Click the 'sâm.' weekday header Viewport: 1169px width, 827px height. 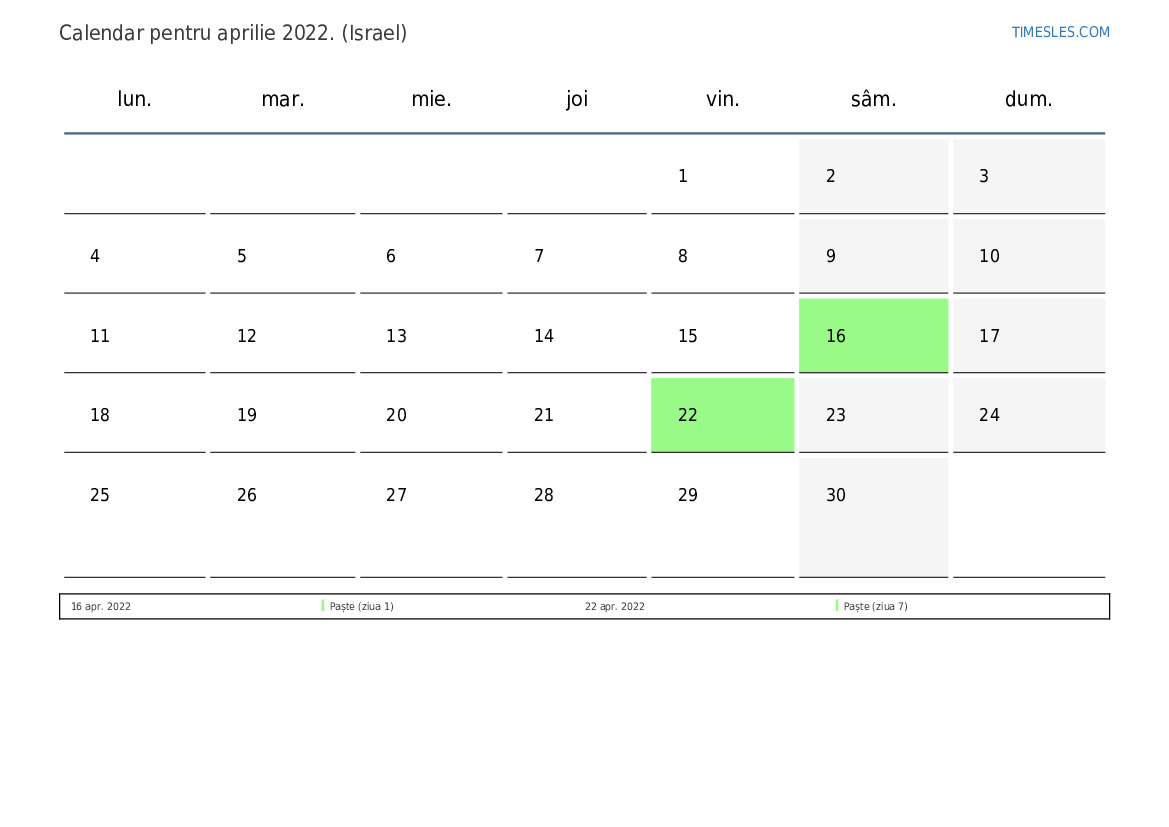pyautogui.click(x=873, y=99)
